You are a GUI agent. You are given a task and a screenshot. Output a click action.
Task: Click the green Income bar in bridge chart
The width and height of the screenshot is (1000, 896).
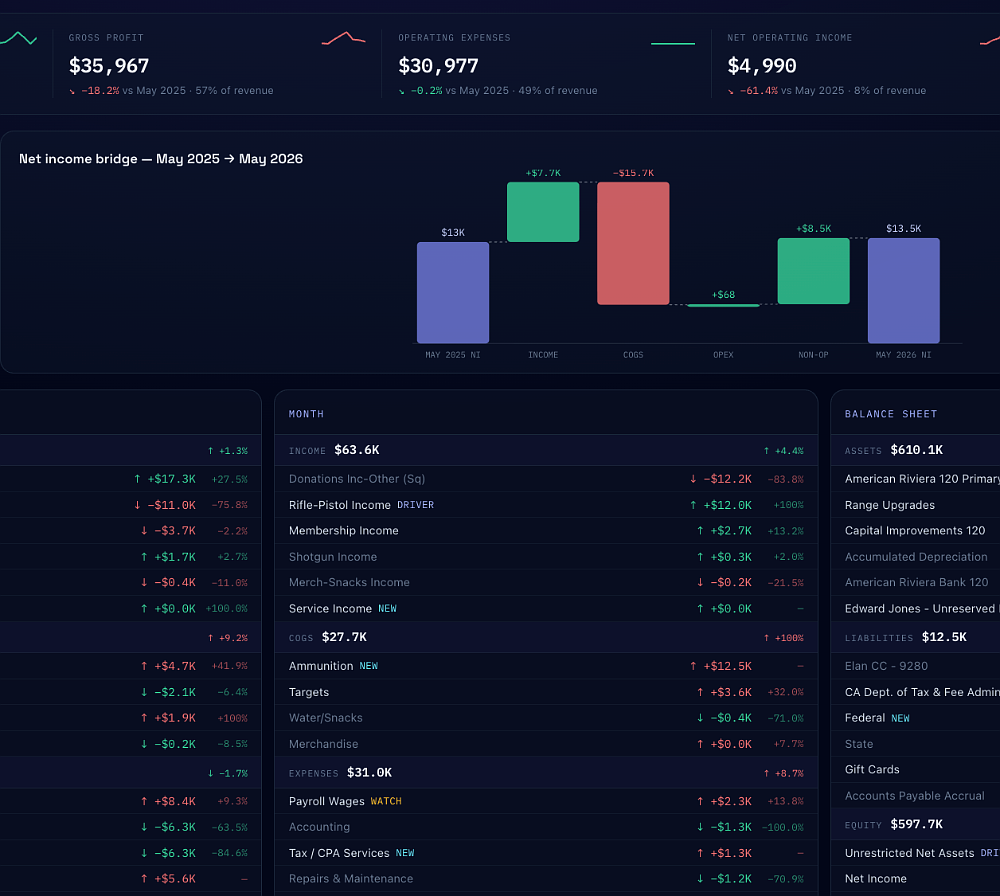pos(543,212)
